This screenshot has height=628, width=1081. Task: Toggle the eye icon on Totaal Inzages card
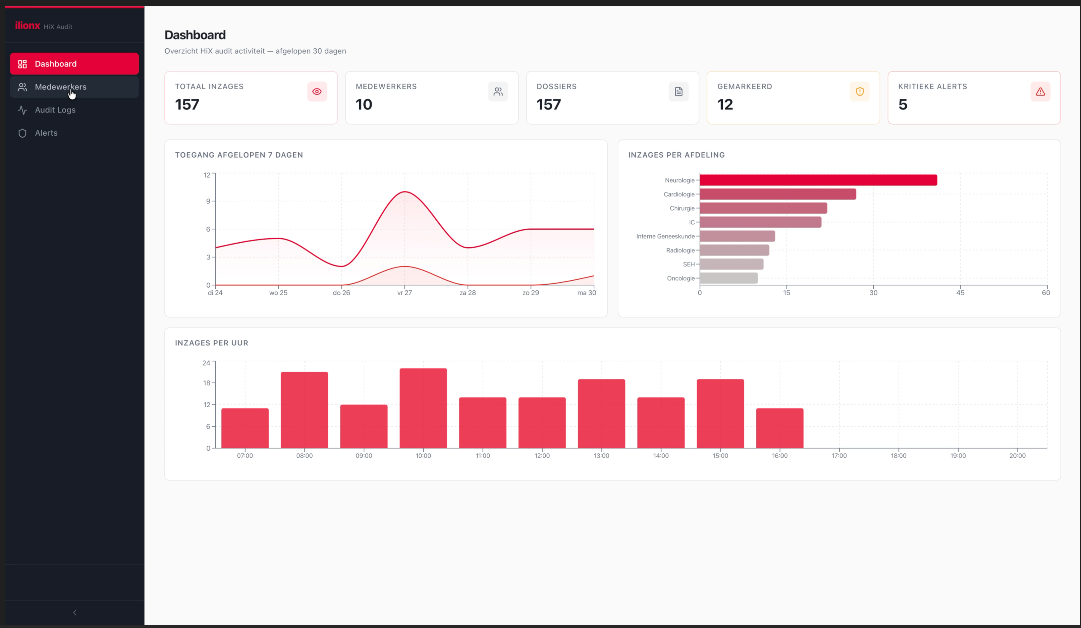click(x=317, y=91)
